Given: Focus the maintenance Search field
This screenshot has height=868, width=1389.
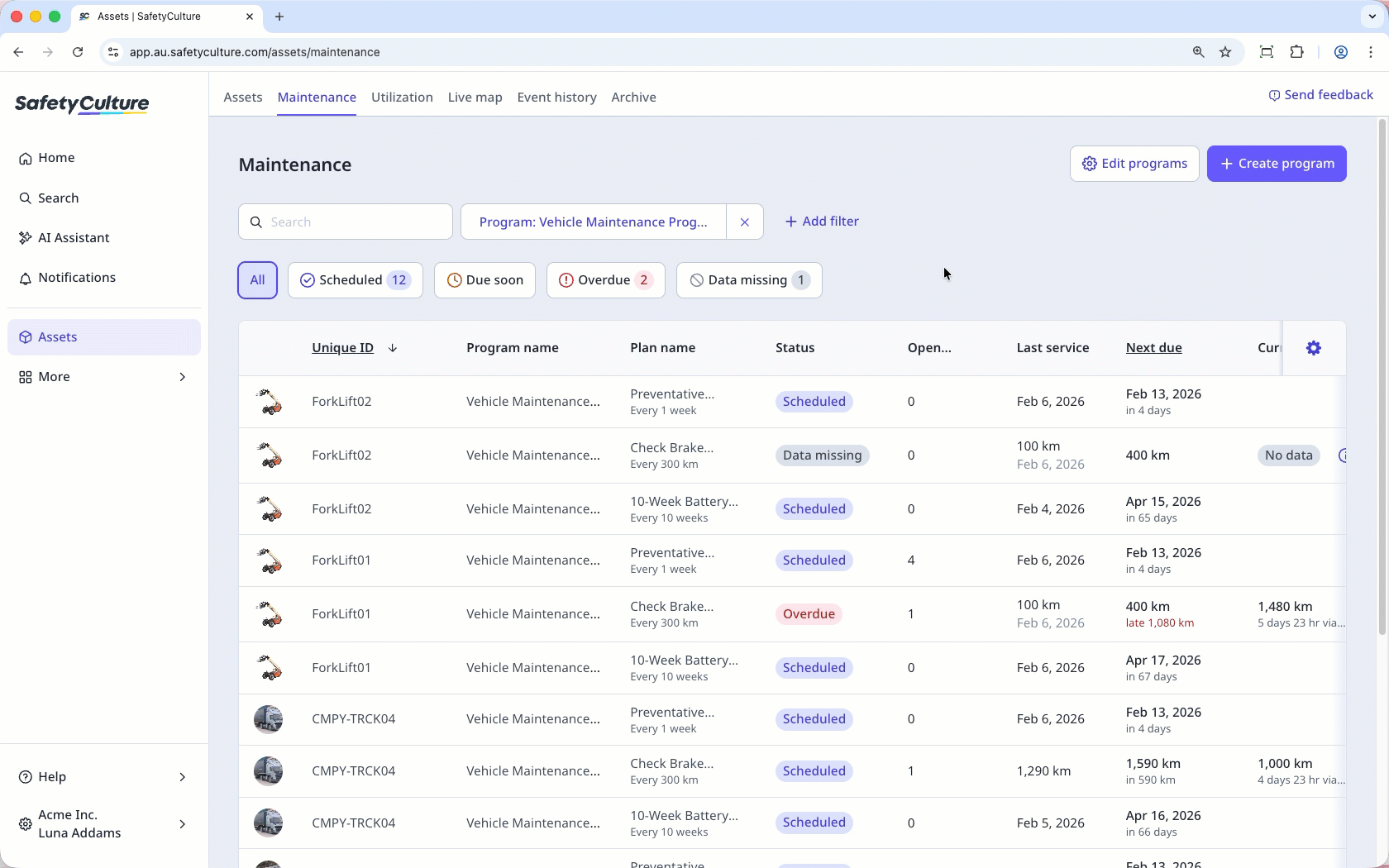Looking at the screenshot, I should 346,222.
